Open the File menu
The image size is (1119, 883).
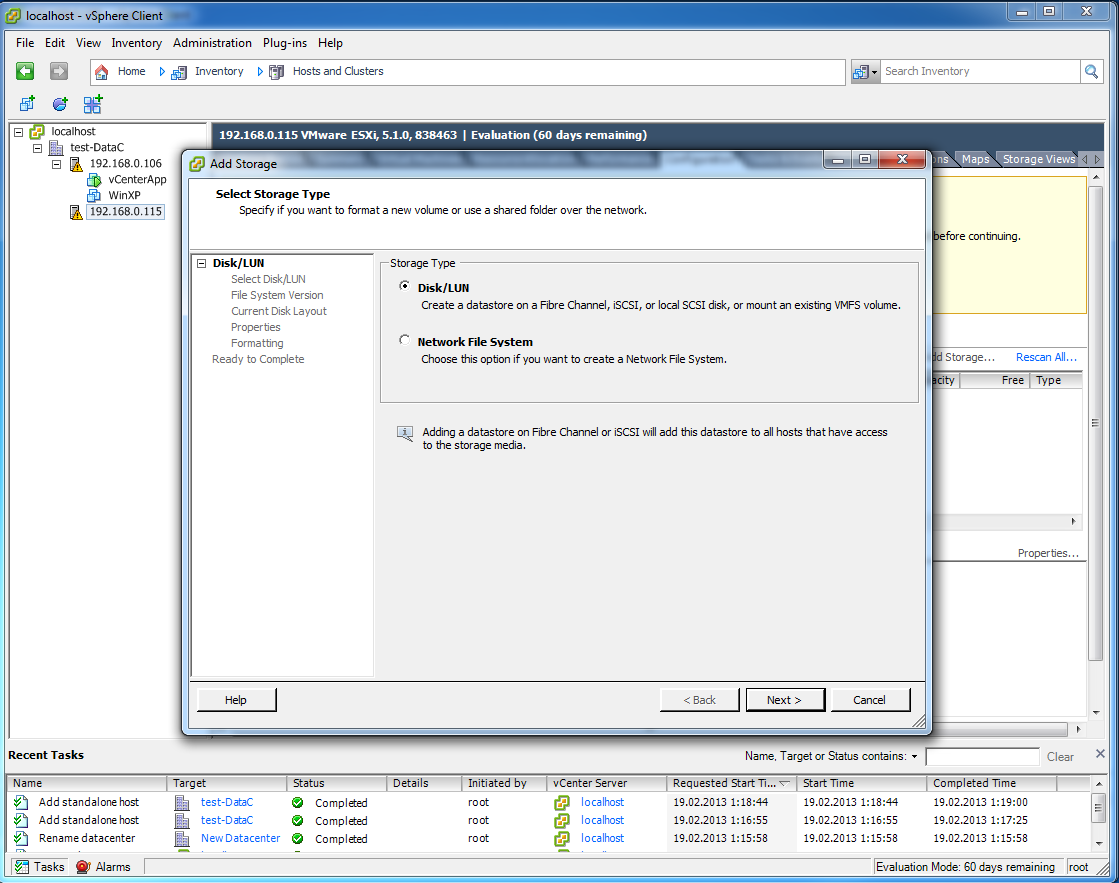(25, 43)
